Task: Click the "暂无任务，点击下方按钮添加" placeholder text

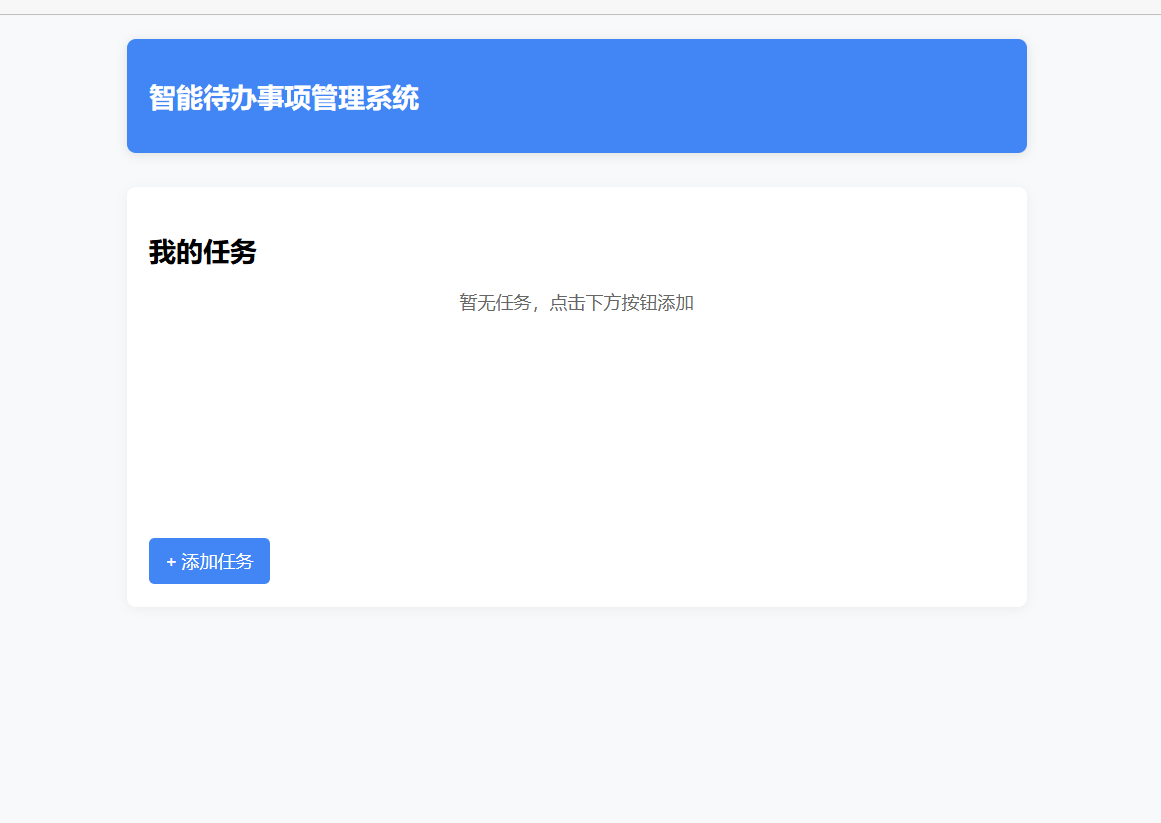Action: coord(576,303)
